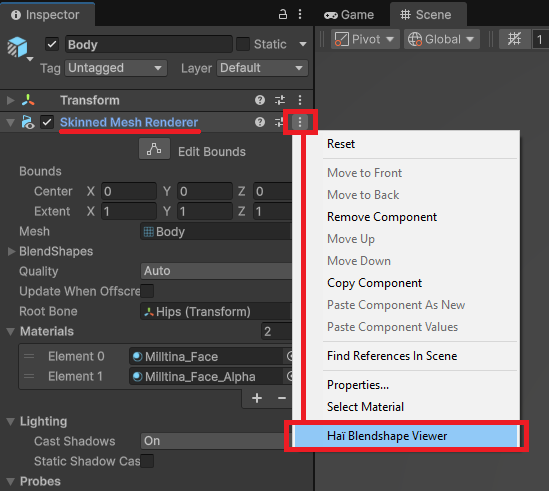
Task: Click the Edit Bounds icon button
Action: [x=154, y=149]
